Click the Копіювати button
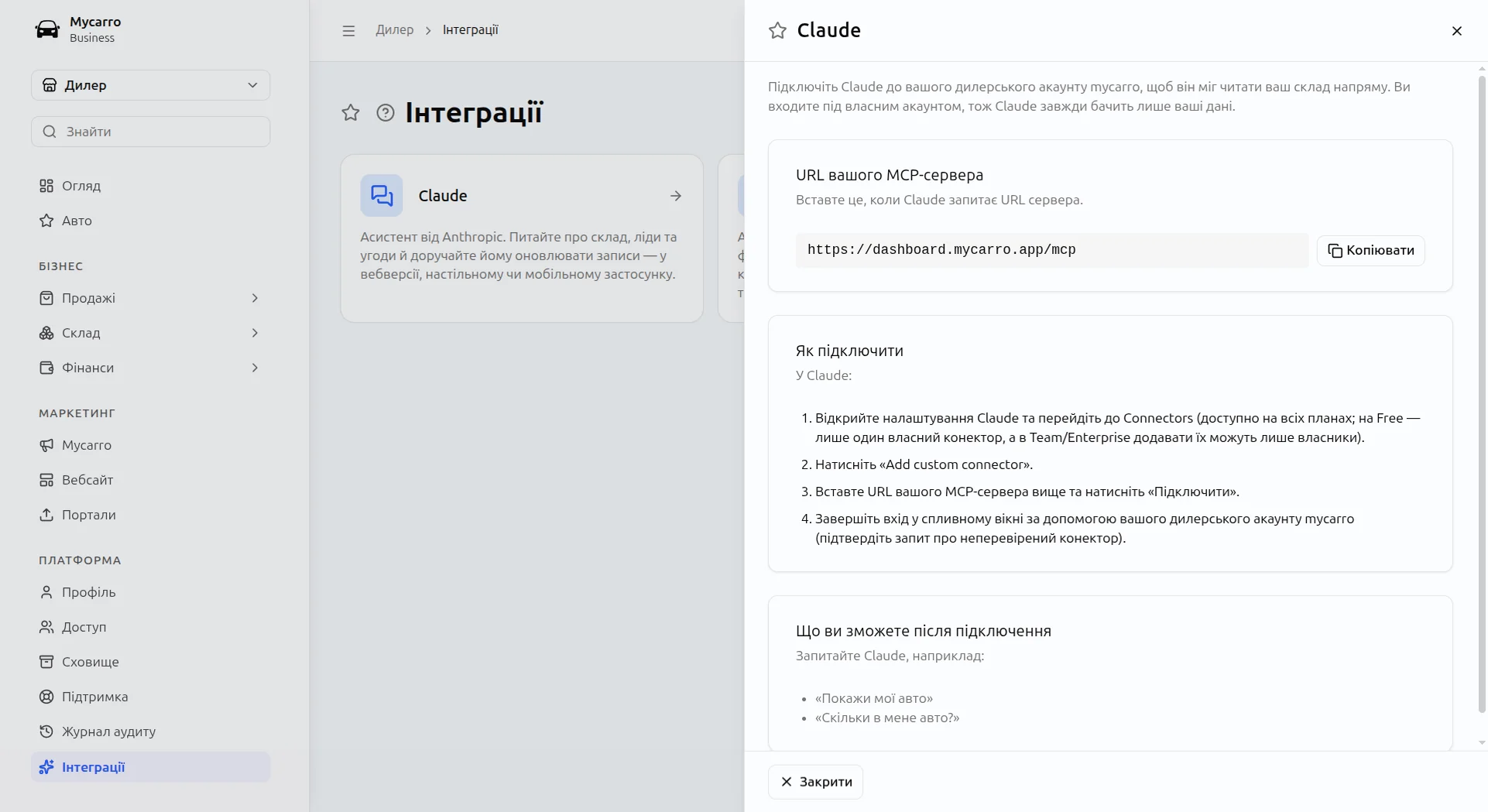The width and height of the screenshot is (1488, 812). click(1370, 251)
